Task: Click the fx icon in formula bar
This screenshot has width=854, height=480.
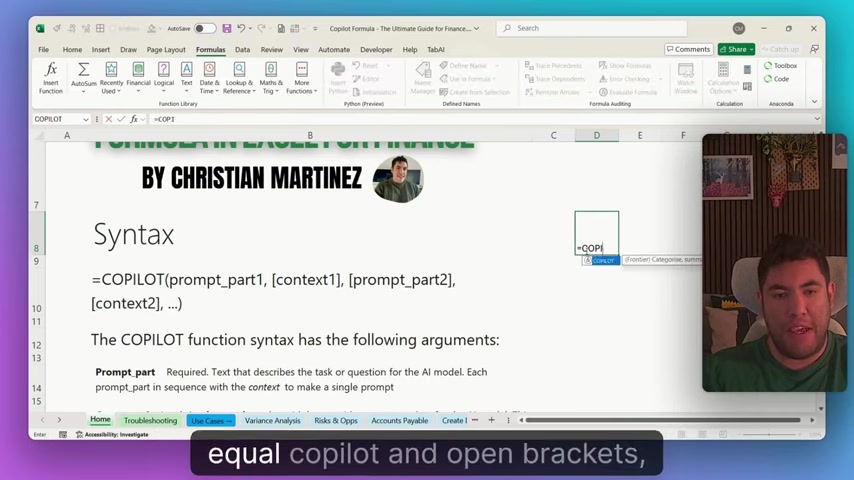Action: click(x=134, y=119)
